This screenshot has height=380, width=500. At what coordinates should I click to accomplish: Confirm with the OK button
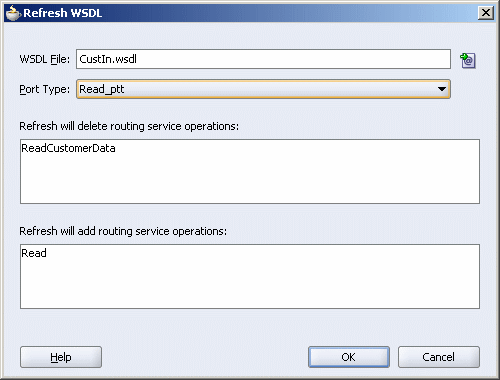349,357
